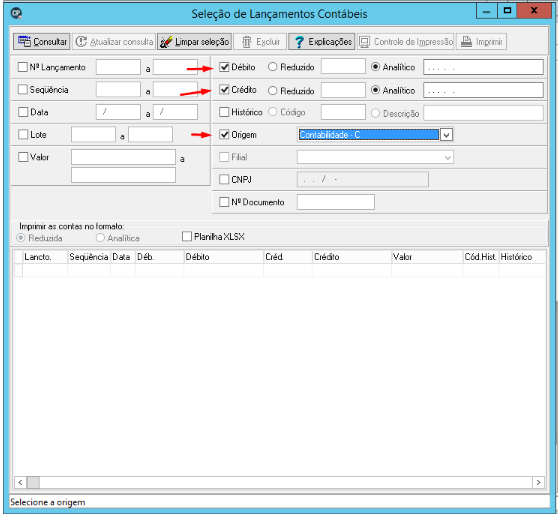The image size is (560, 517).
Task: Click the CNPJ input field
Action: 362,179
